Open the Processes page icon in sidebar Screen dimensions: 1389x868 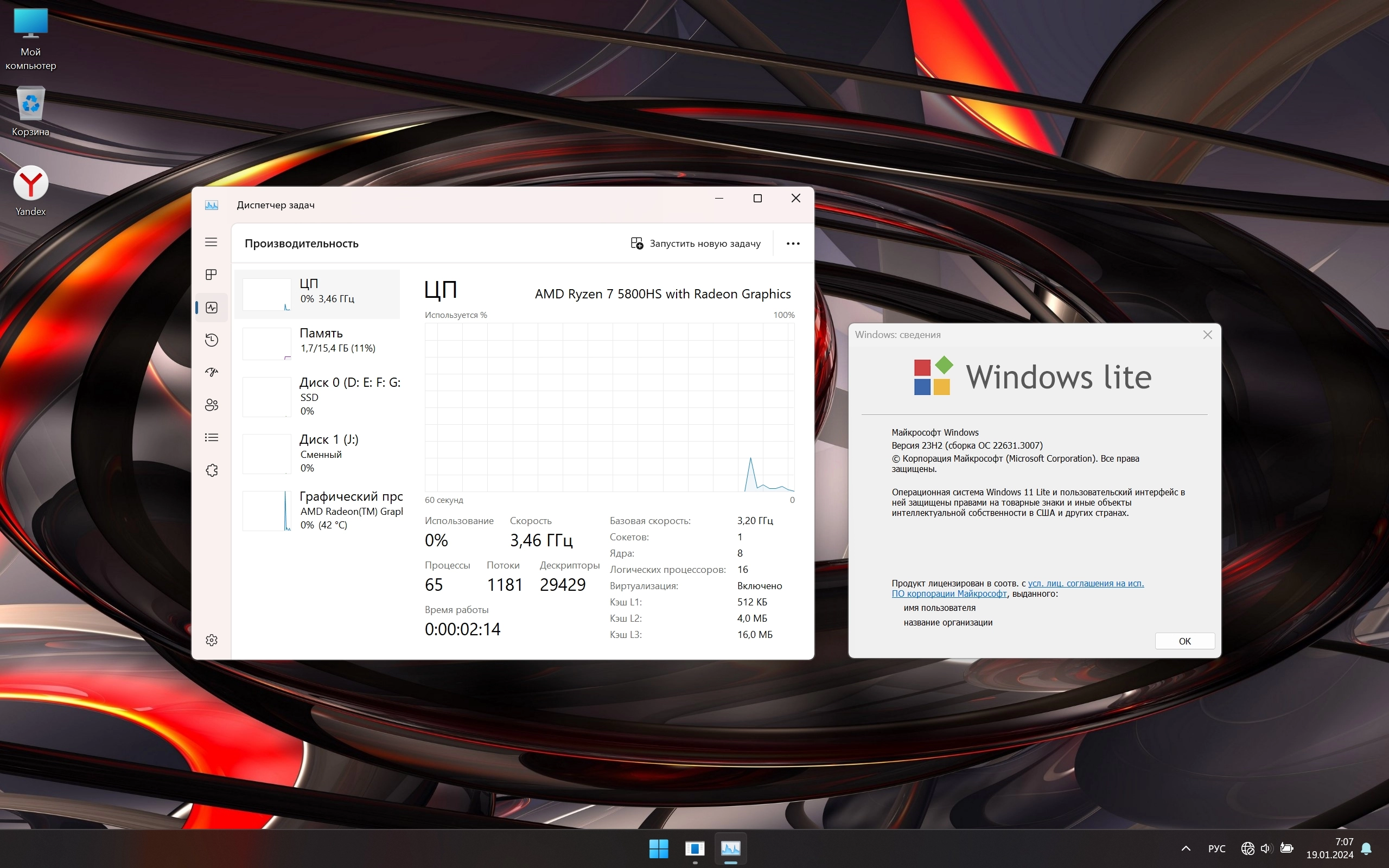point(211,275)
